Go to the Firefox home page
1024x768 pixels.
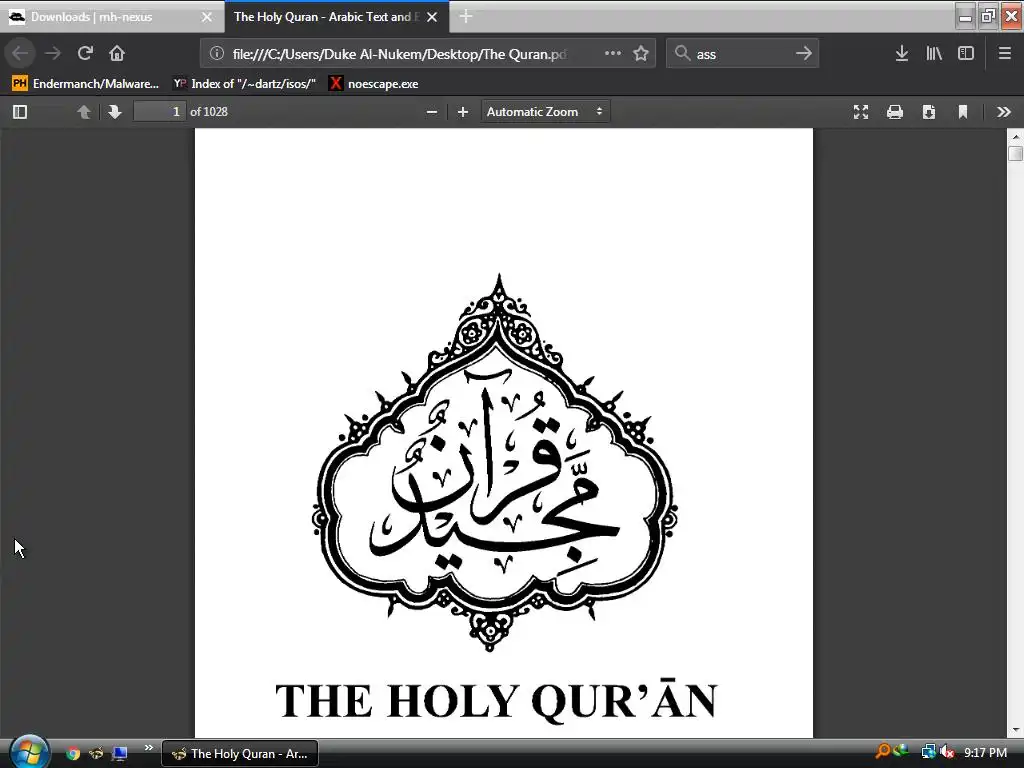tap(117, 53)
